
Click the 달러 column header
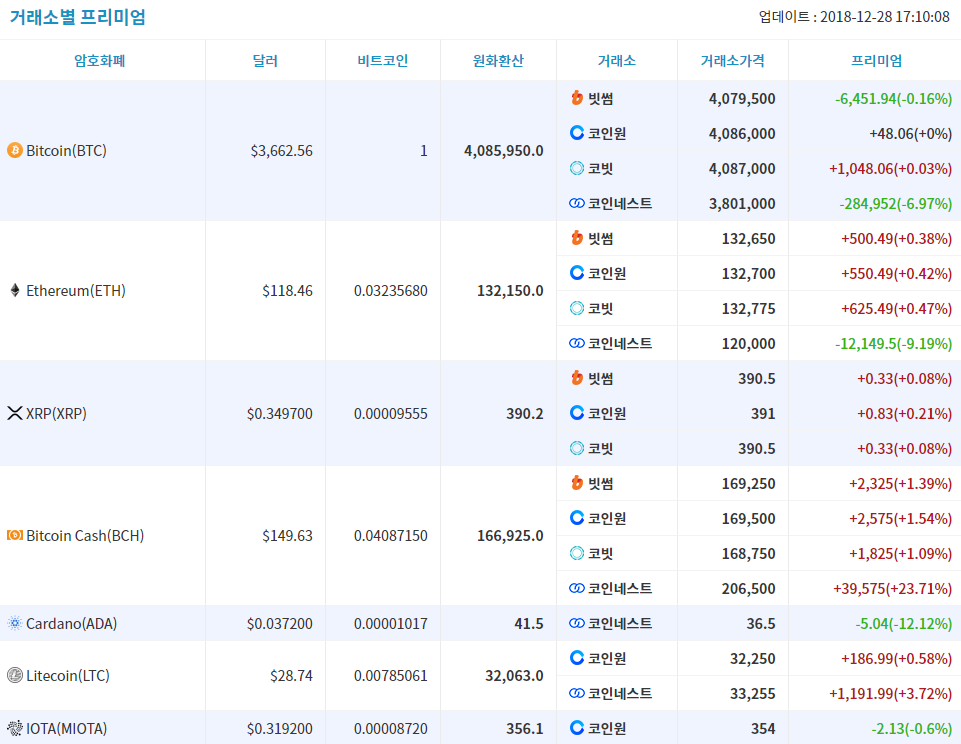pyautogui.click(x=265, y=61)
